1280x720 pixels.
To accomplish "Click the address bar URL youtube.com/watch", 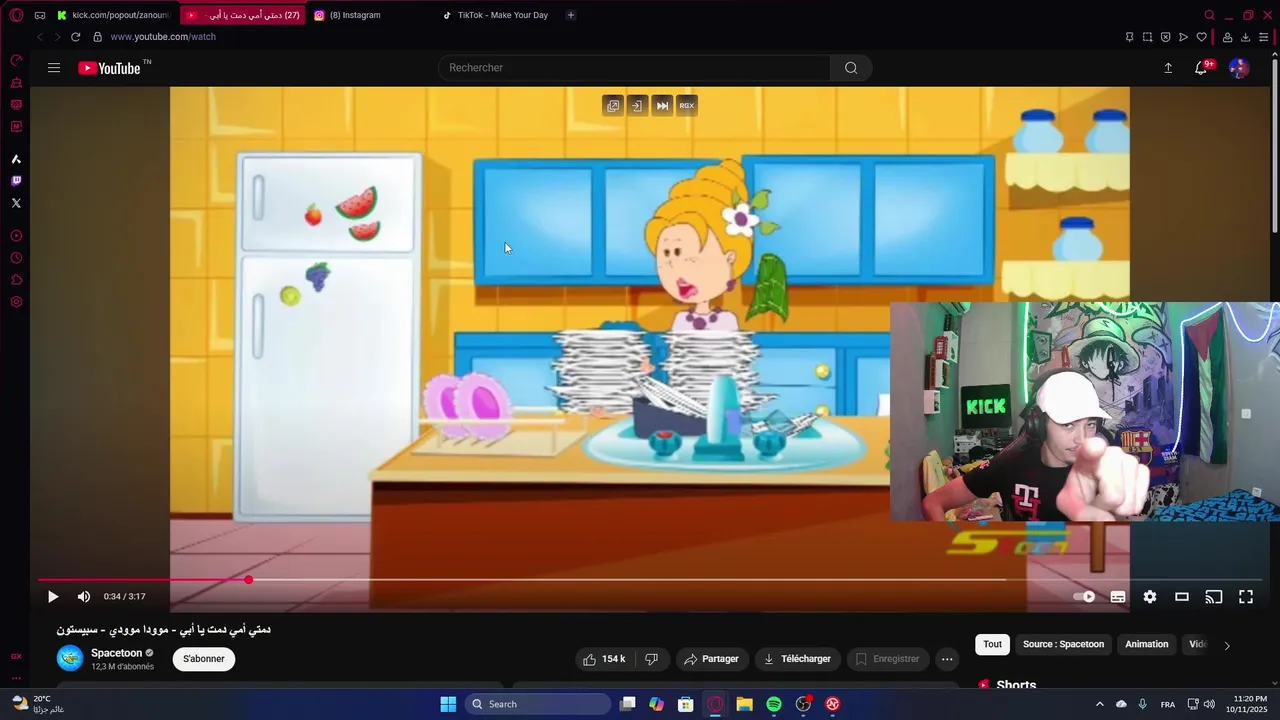I will [163, 37].
